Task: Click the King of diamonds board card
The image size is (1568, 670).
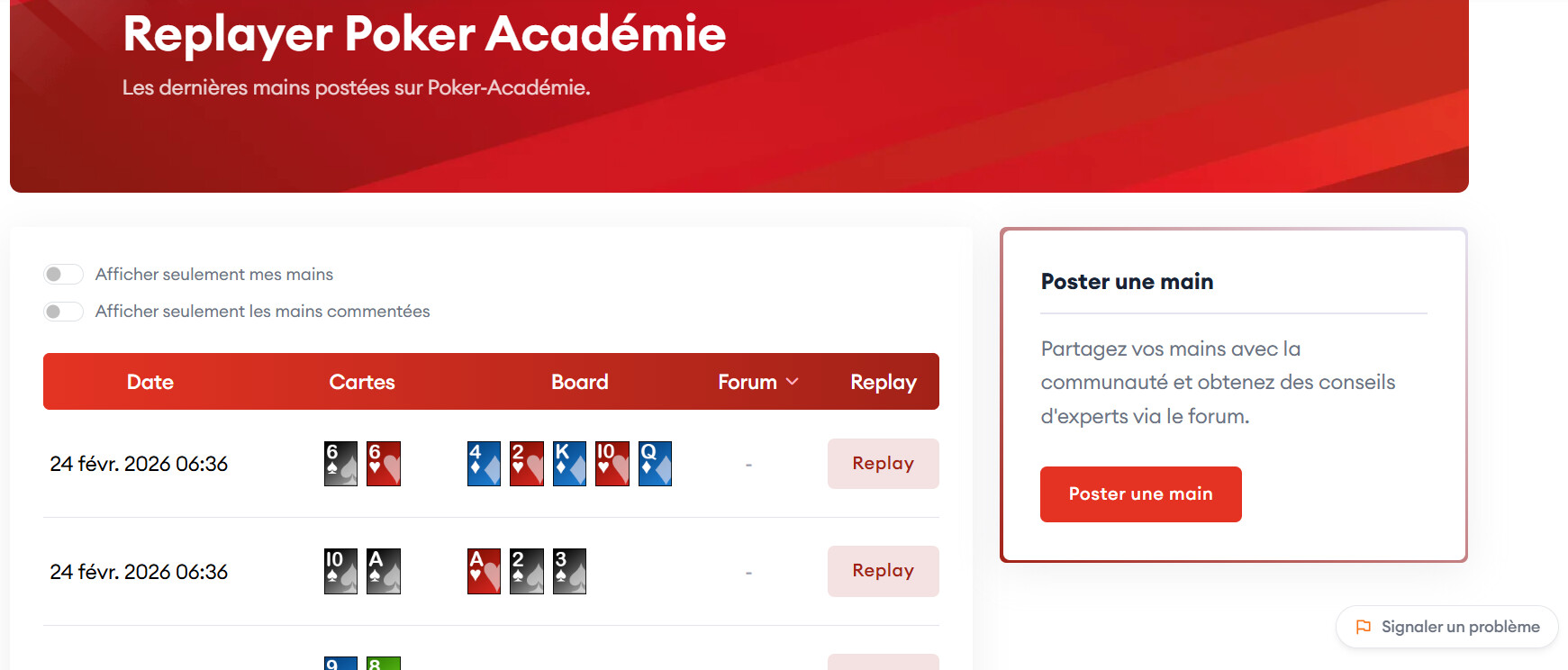Action: [x=569, y=464]
